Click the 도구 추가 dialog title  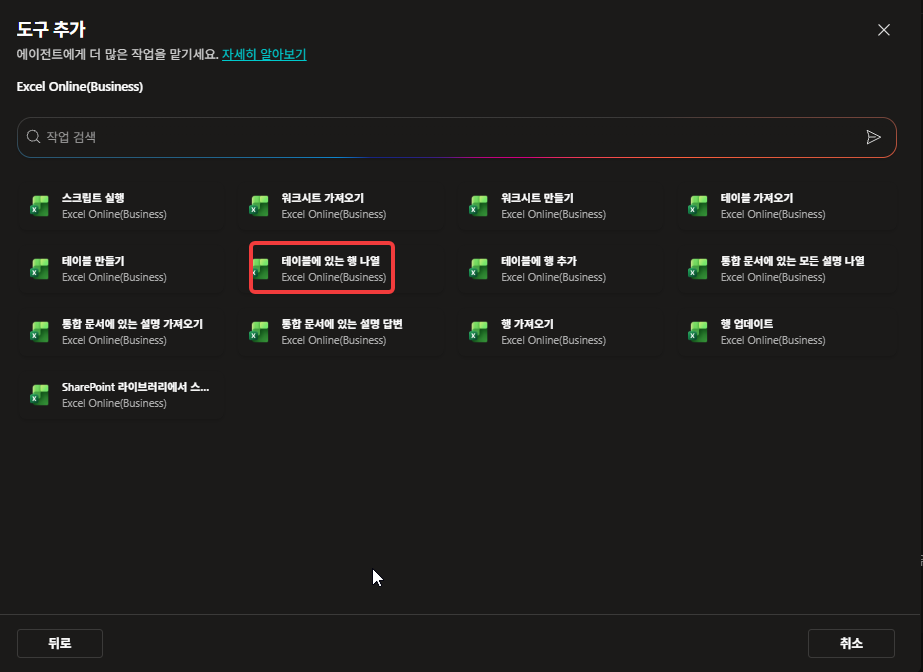pos(51,29)
